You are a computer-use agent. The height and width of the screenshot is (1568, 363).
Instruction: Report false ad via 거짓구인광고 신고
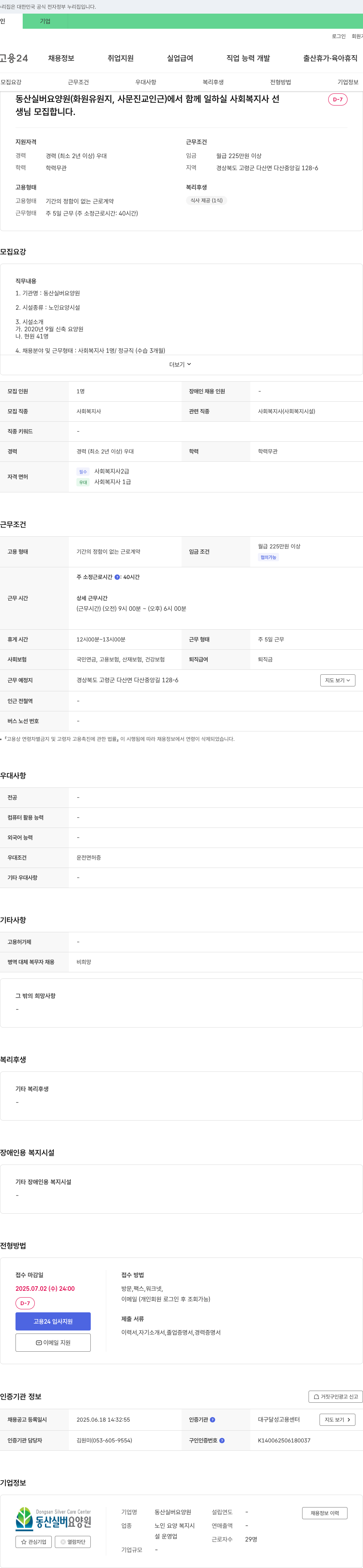click(336, 1397)
